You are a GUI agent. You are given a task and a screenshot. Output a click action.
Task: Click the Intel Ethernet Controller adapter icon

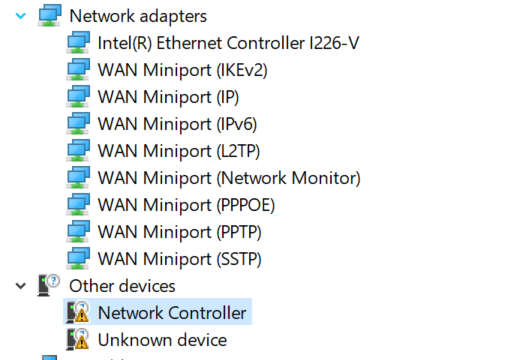tap(78, 43)
